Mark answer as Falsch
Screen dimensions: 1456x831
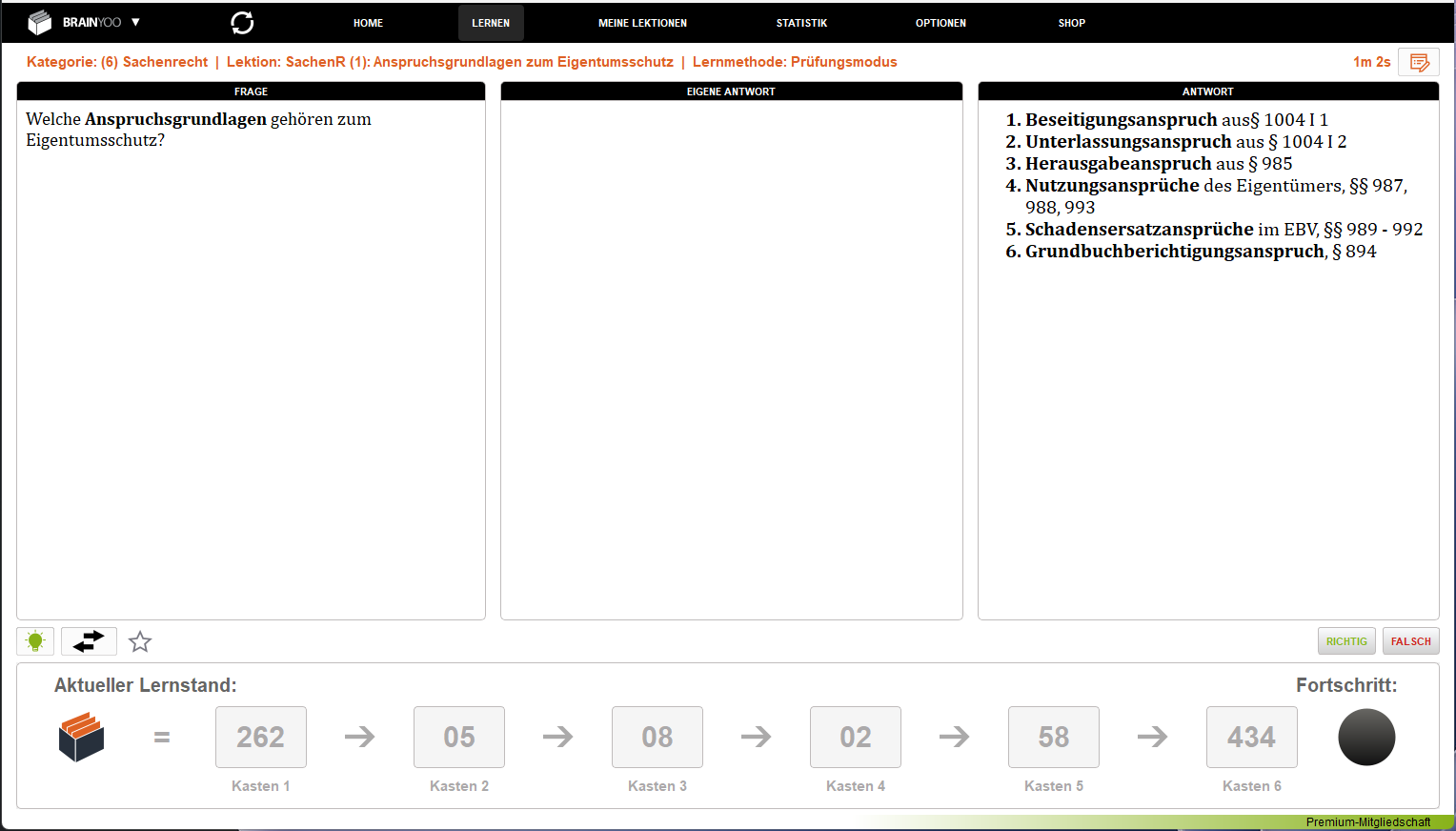pyautogui.click(x=1410, y=641)
